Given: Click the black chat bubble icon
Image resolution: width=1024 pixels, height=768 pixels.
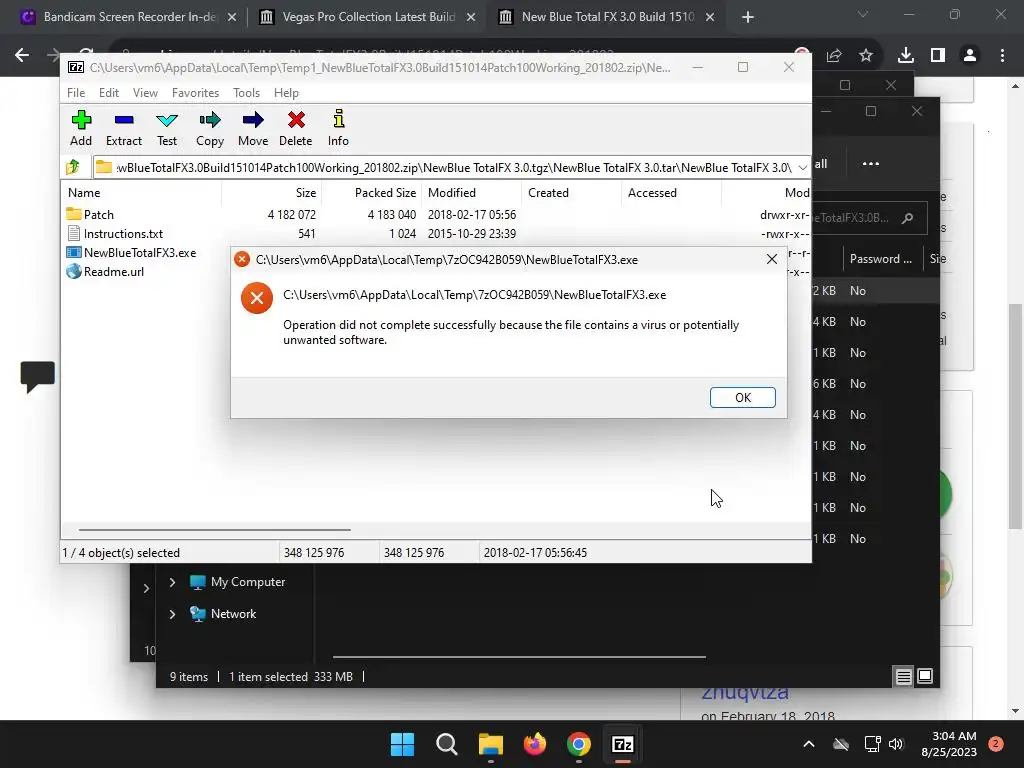Looking at the screenshot, I should click(x=37, y=377).
